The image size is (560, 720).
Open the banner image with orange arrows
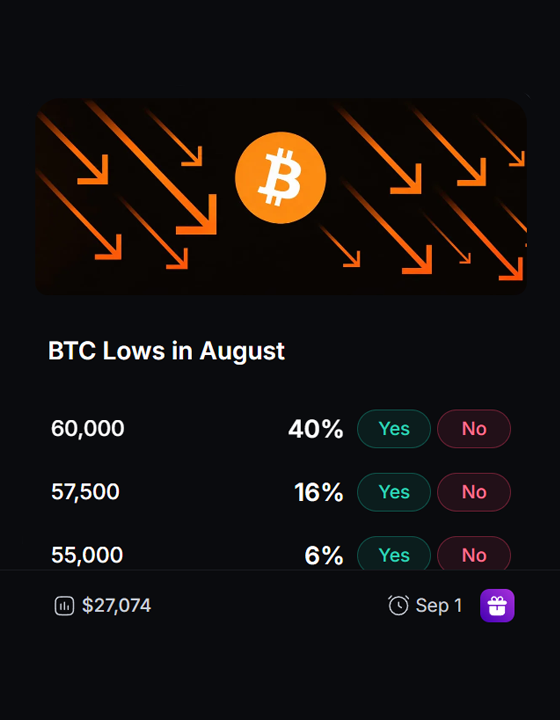click(281, 197)
